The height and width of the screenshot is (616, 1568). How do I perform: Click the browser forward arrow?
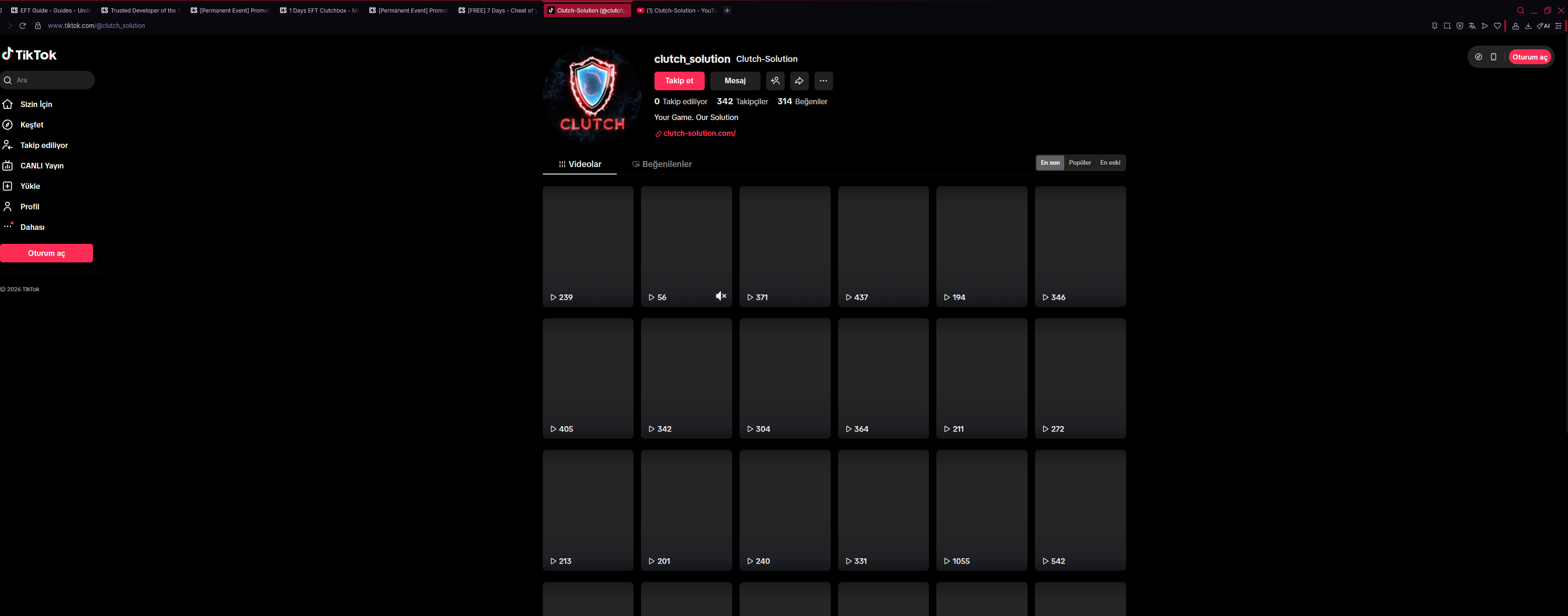click(x=9, y=26)
